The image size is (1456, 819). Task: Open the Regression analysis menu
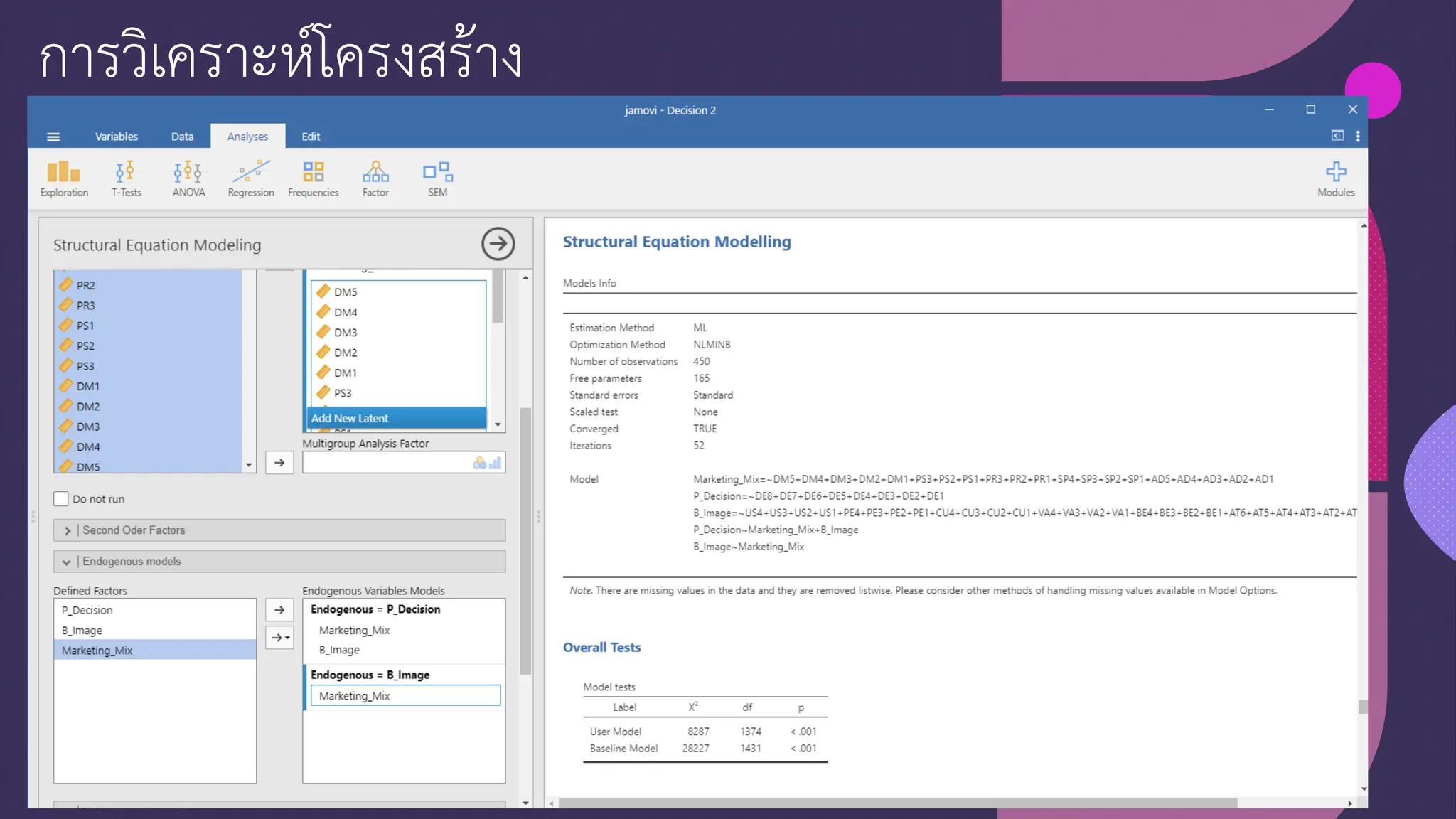(x=250, y=178)
